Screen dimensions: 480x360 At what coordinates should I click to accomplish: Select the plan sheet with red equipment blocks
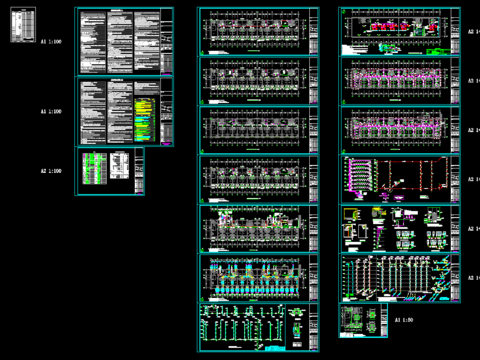click(400, 32)
